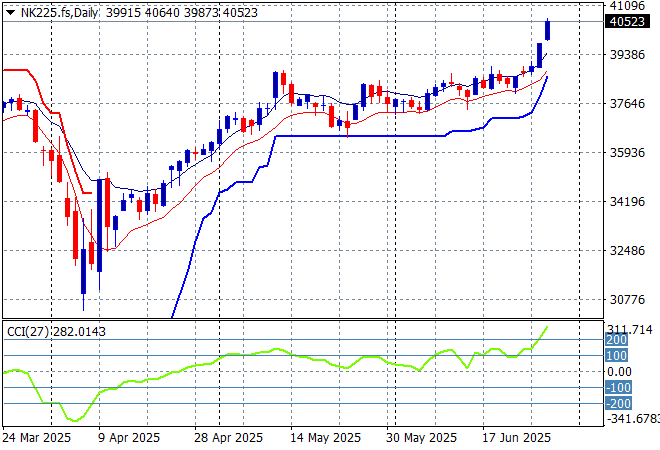
Task: Click the current price label 40523
Action: pyautogui.click(x=625, y=22)
